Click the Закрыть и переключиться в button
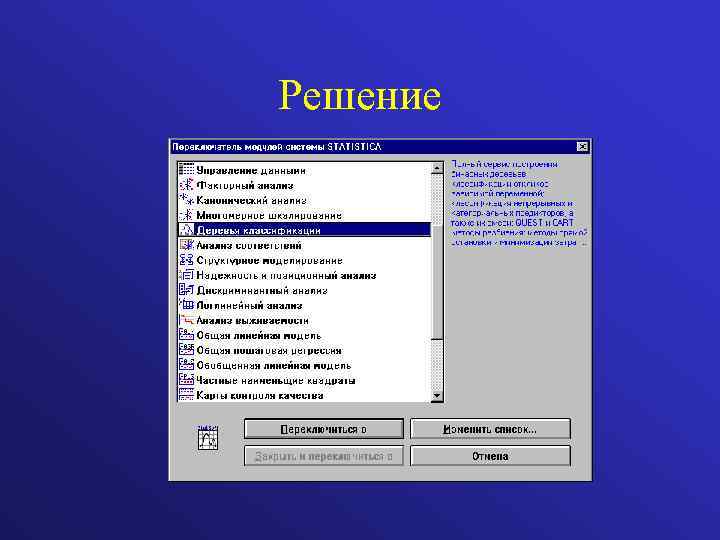This screenshot has height=540, width=720. (x=324, y=456)
